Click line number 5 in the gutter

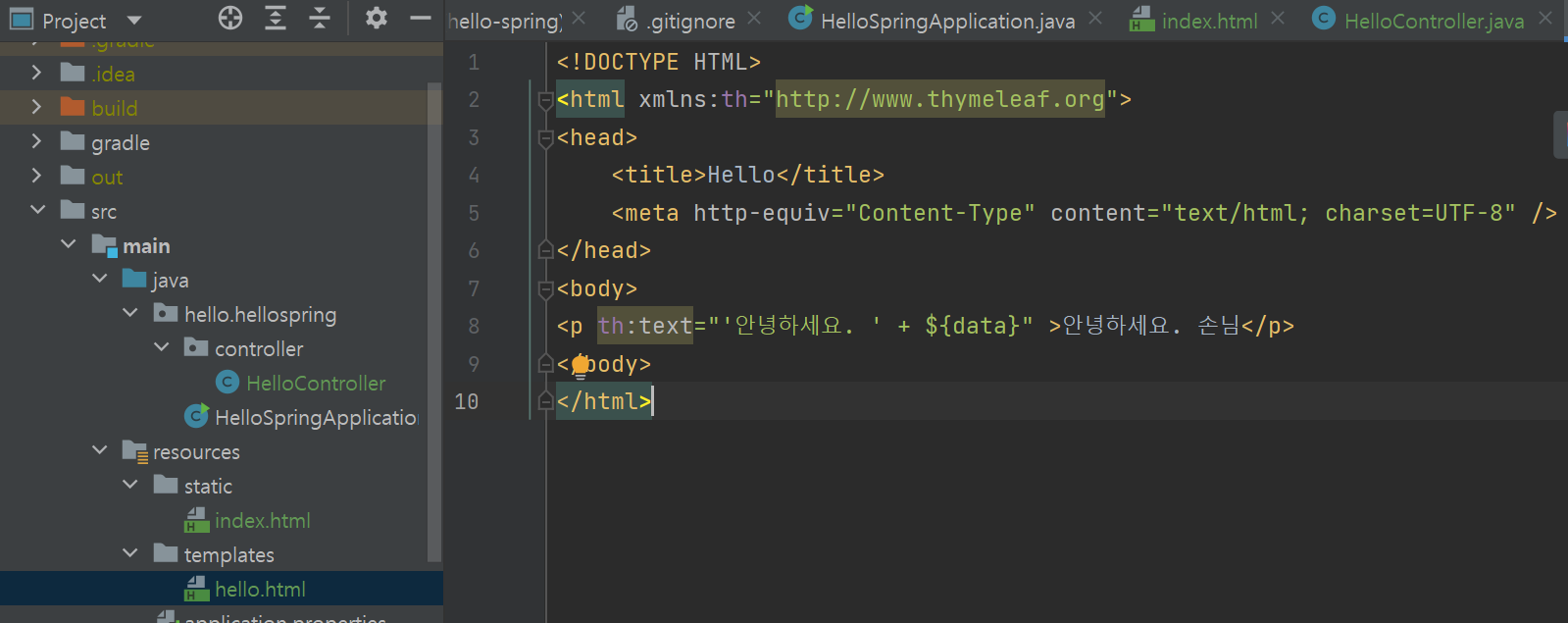click(474, 213)
